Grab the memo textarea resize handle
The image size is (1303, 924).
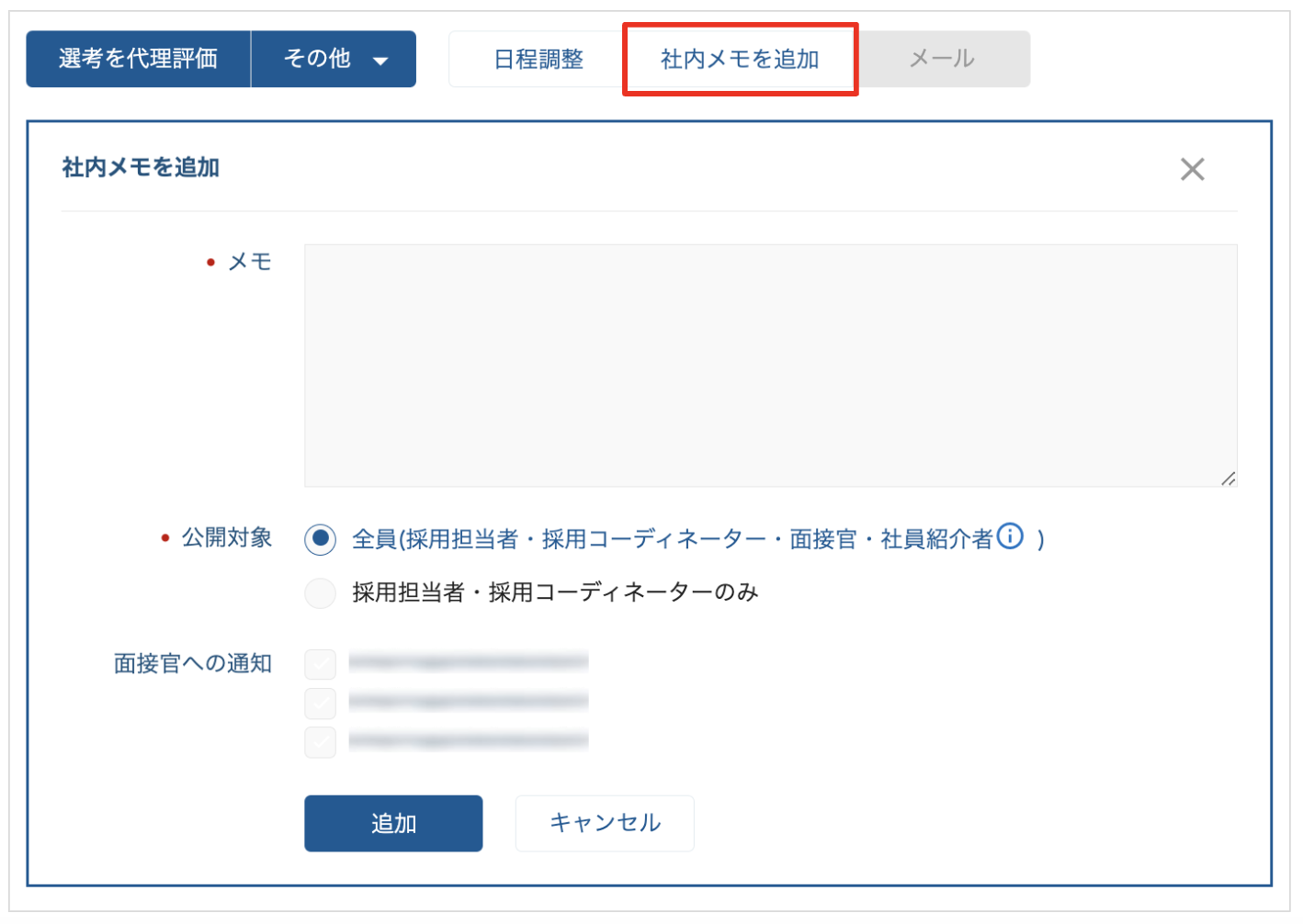(x=1228, y=479)
